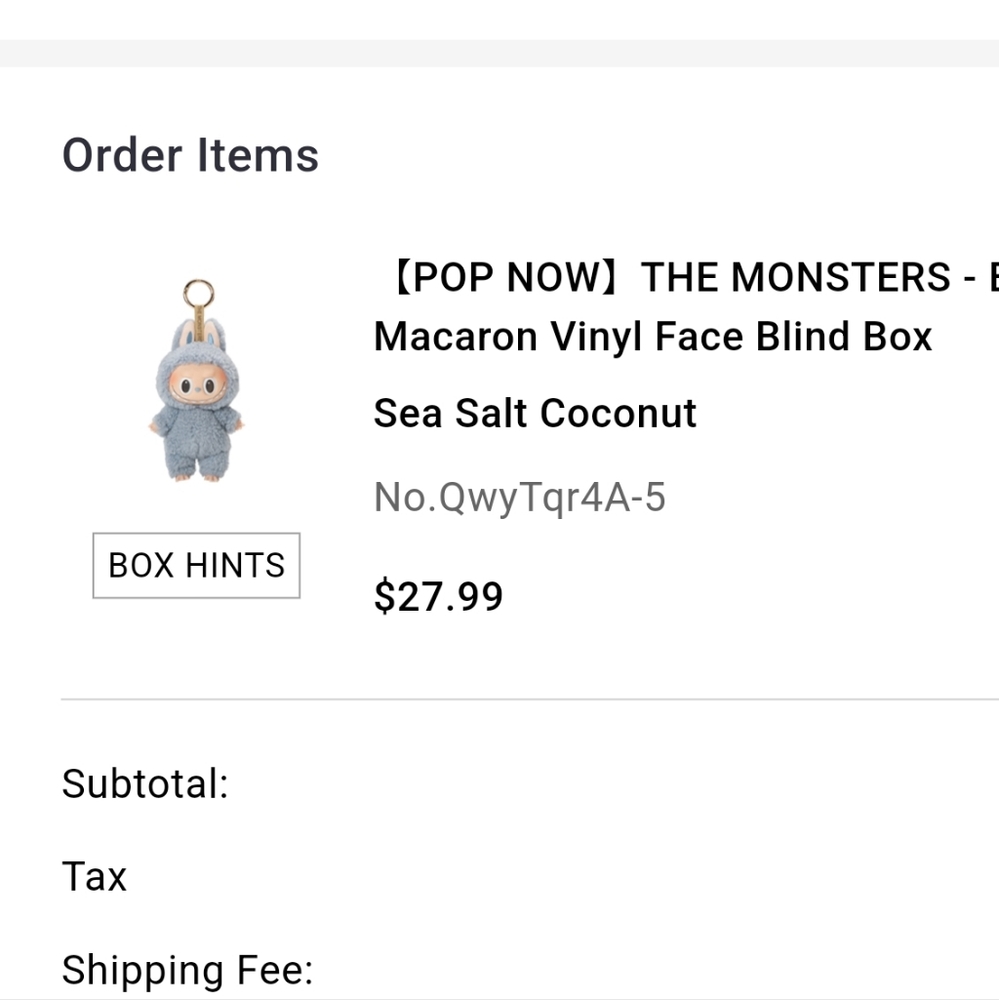Click the Tax row label
999x1000 pixels.
pyautogui.click(x=93, y=876)
